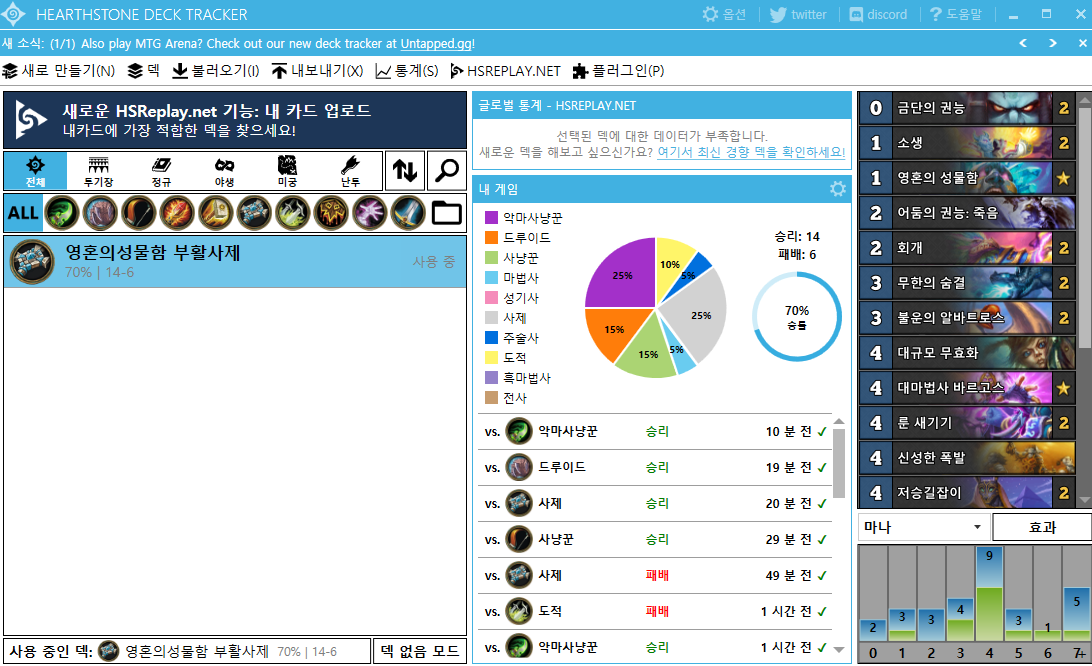1092x666 pixels.
Task: Open discord link in title bar
Action: (878, 15)
